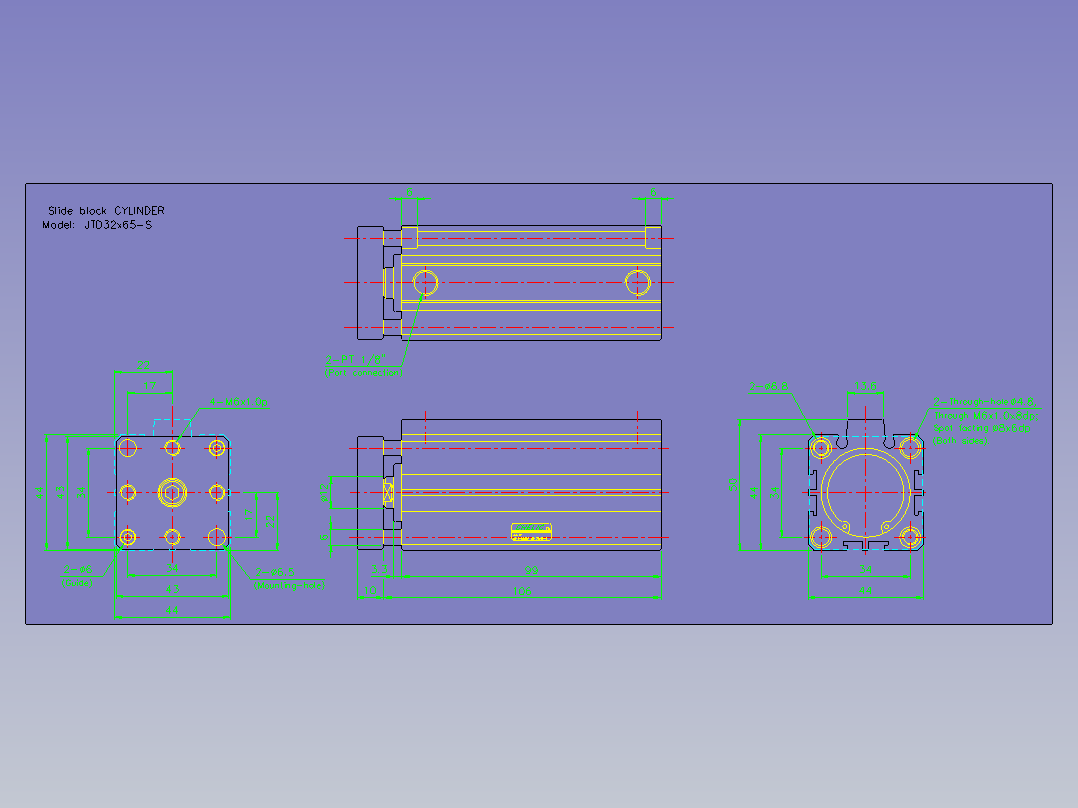Click the '2-ø6.5' hole callout
The width and height of the screenshot is (1078, 808).
pyautogui.click(x=275, y=572)
